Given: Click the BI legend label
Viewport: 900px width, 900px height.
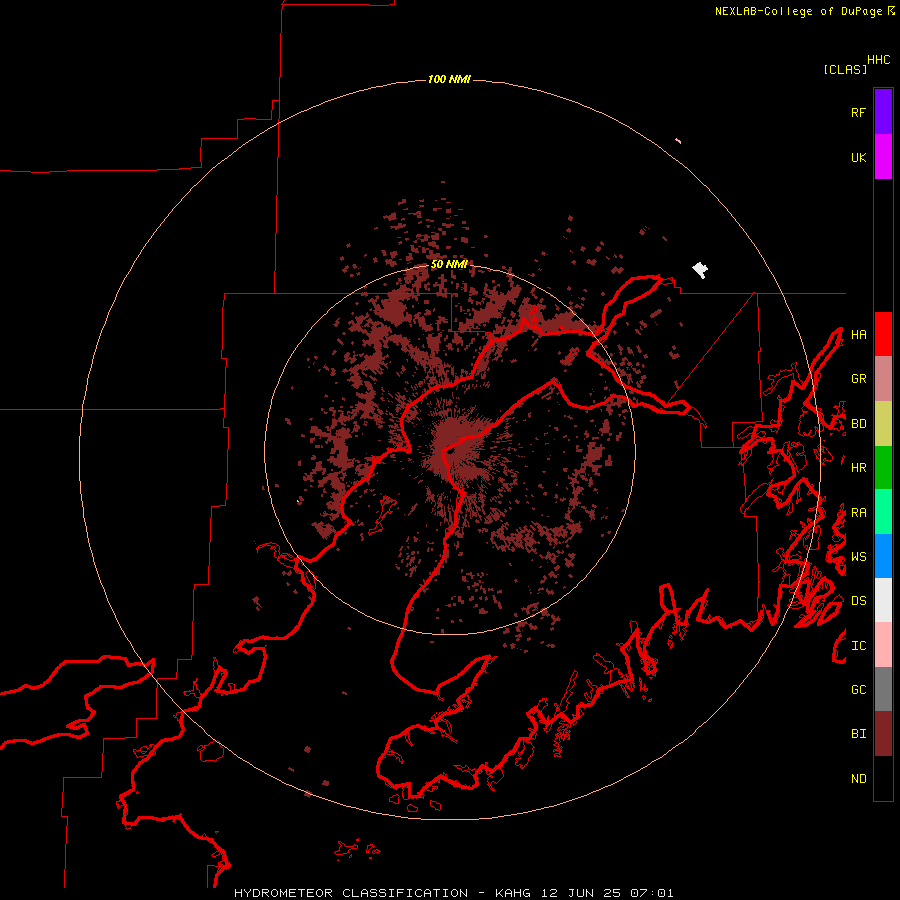Looking at the screenshot, I should pos(858,734).
